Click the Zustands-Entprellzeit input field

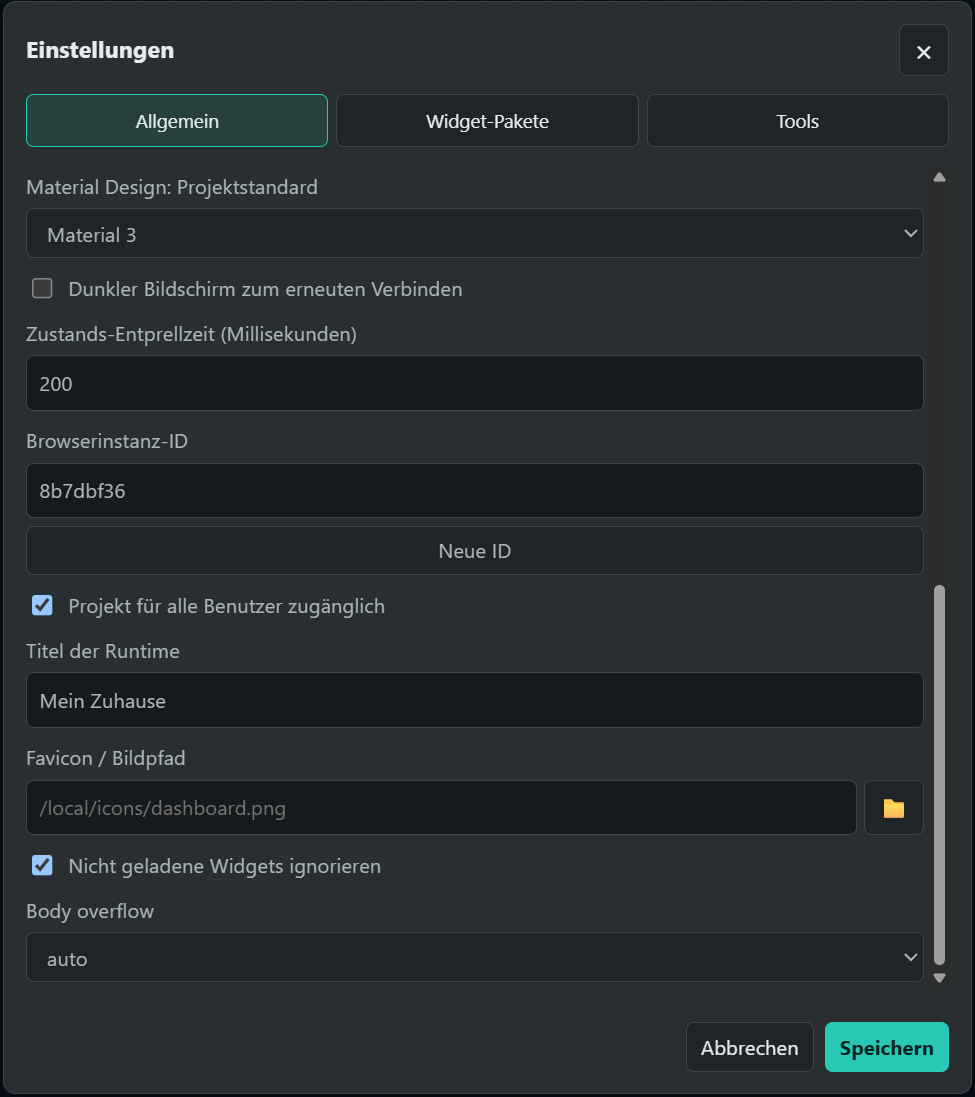click(x=474, y=383)
